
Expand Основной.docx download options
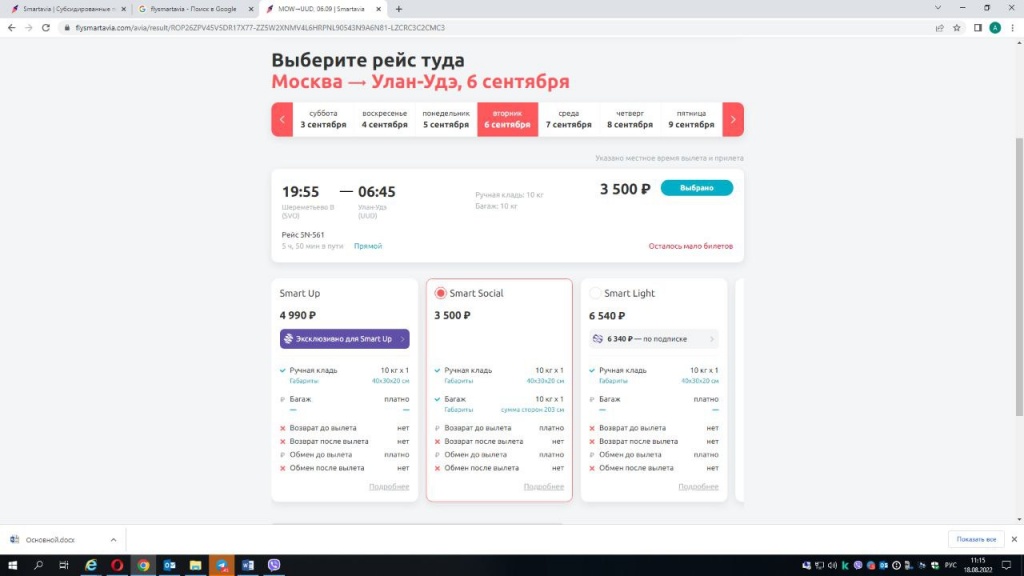click(x=113, y=540)
